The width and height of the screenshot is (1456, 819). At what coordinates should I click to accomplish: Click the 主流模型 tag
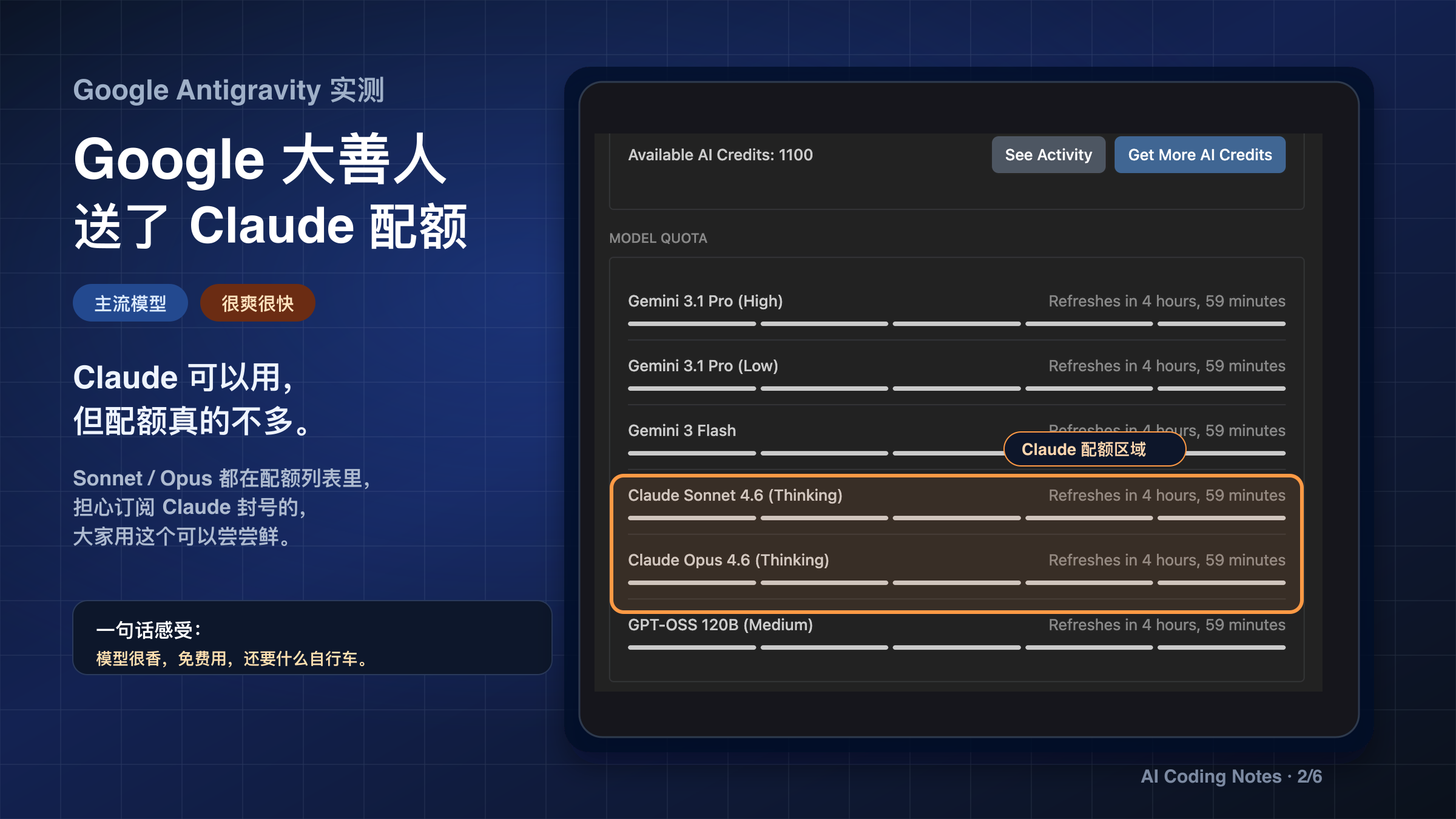[130, 303]
